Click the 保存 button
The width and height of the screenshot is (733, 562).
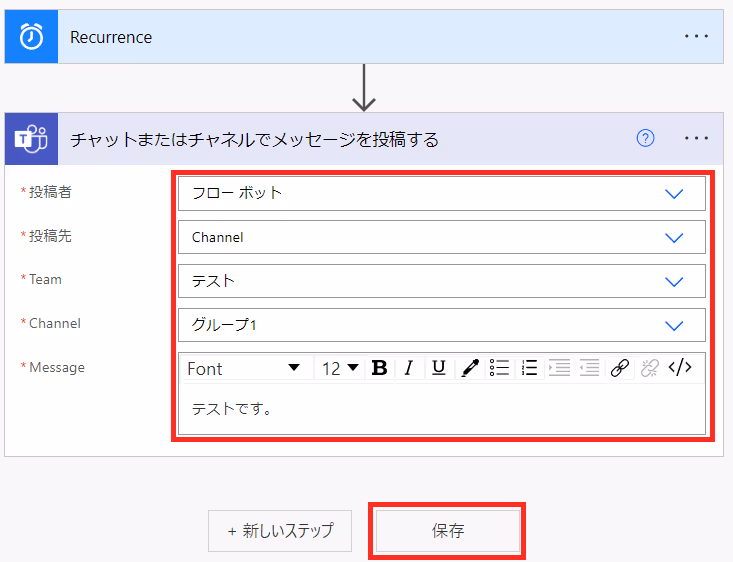tap(448, 531)
